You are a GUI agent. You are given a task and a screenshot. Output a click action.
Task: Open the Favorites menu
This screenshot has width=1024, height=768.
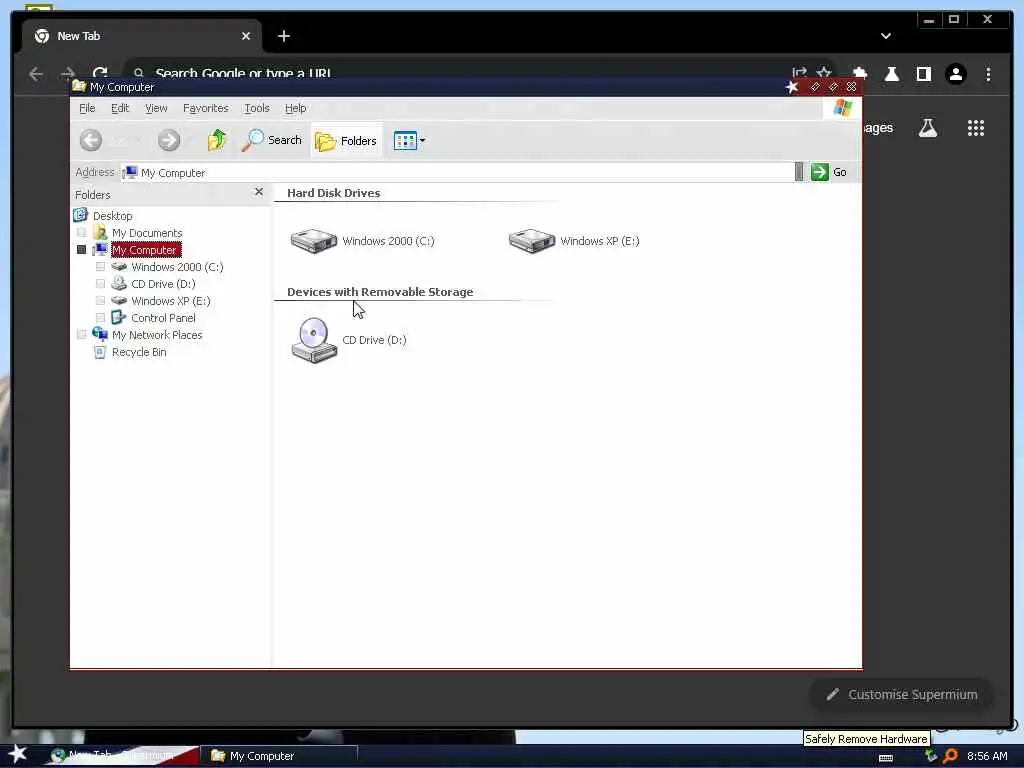206,108
